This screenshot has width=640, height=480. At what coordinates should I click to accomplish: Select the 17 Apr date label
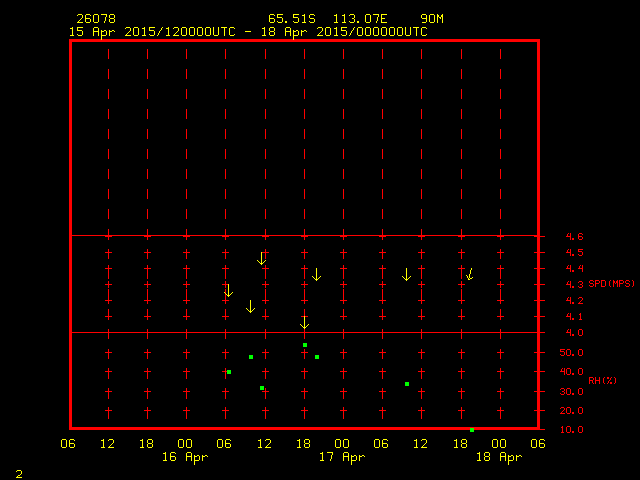[343, 457]
